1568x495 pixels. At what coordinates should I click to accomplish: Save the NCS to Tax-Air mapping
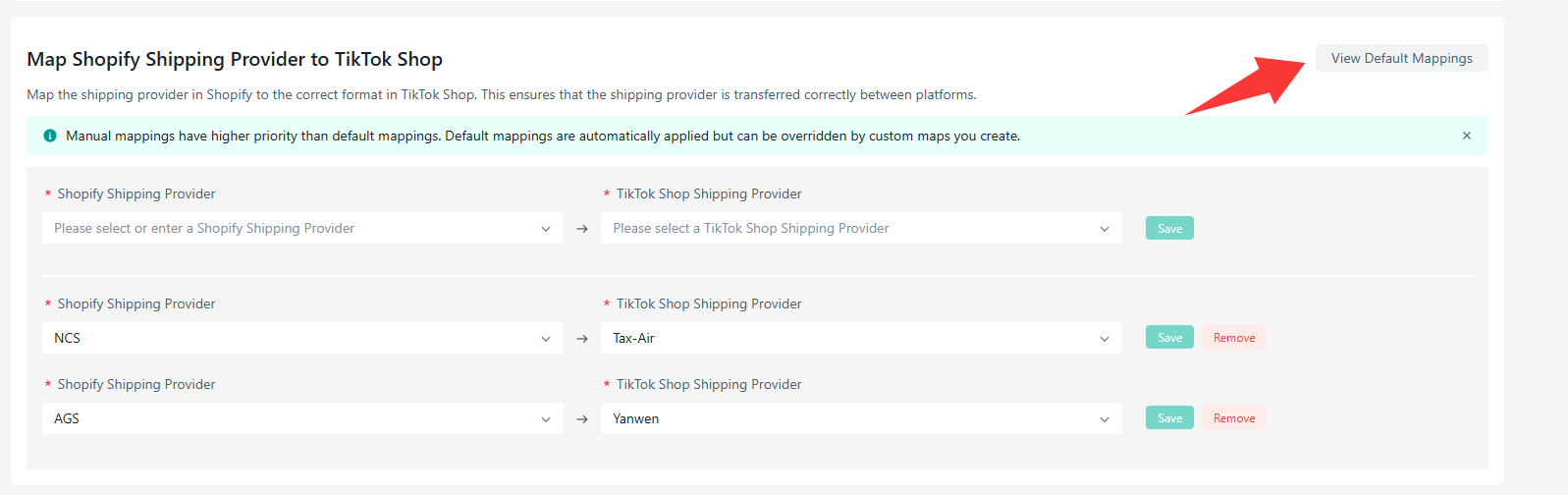click(1169, 338)
